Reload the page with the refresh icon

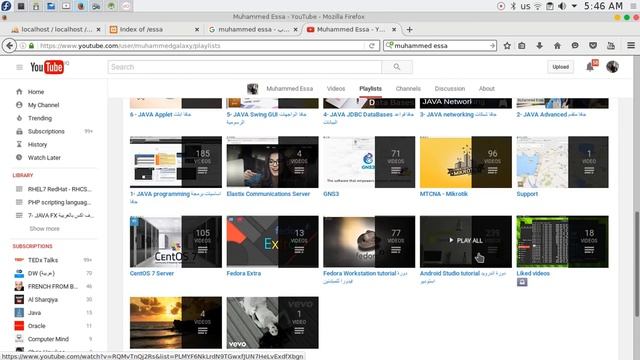click(x=372, y=46)
